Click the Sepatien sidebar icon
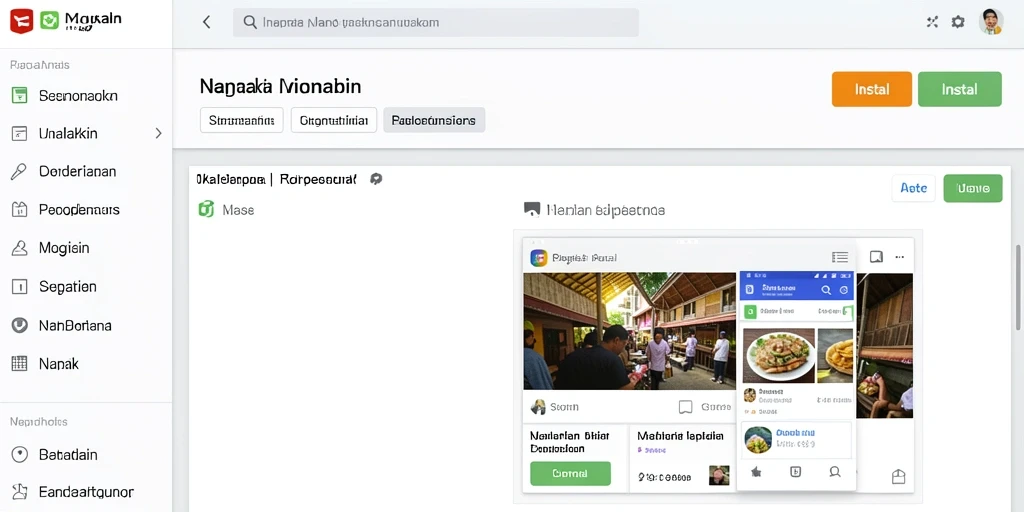This screenshot has width=1024, height=512. click(20, 287)
